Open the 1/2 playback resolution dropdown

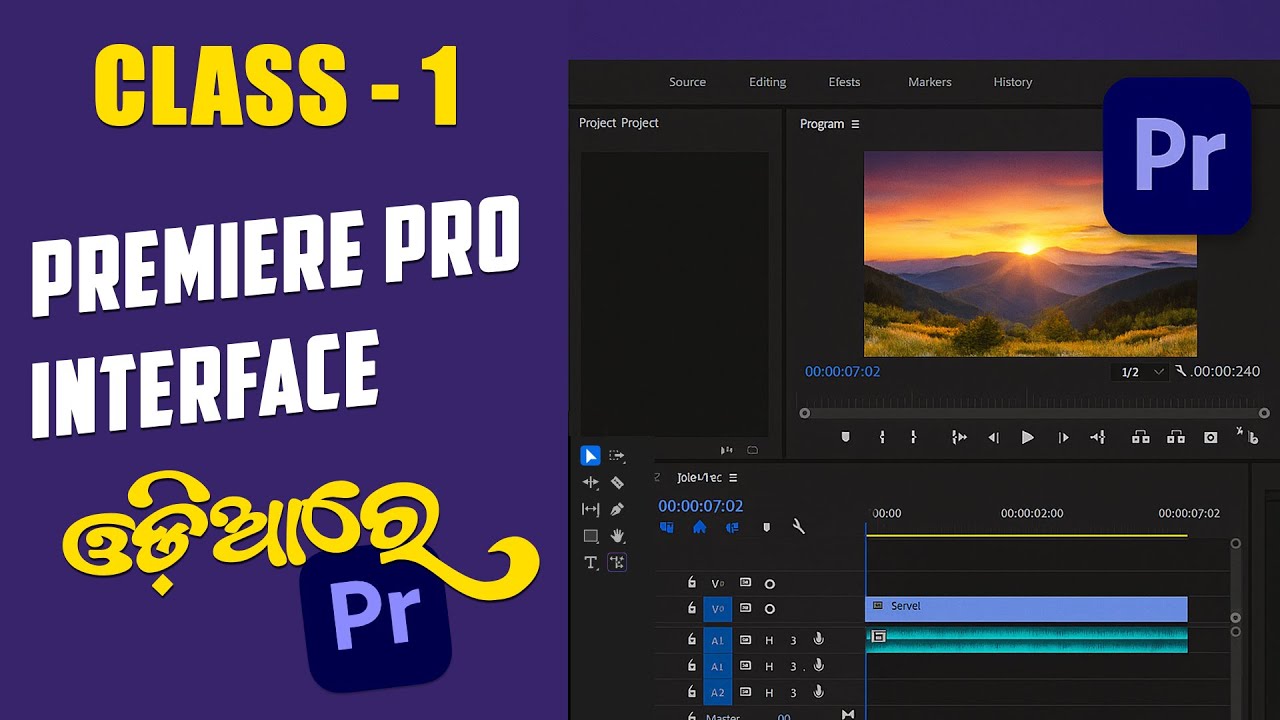pyautogui.click(x=1140, y=372)
